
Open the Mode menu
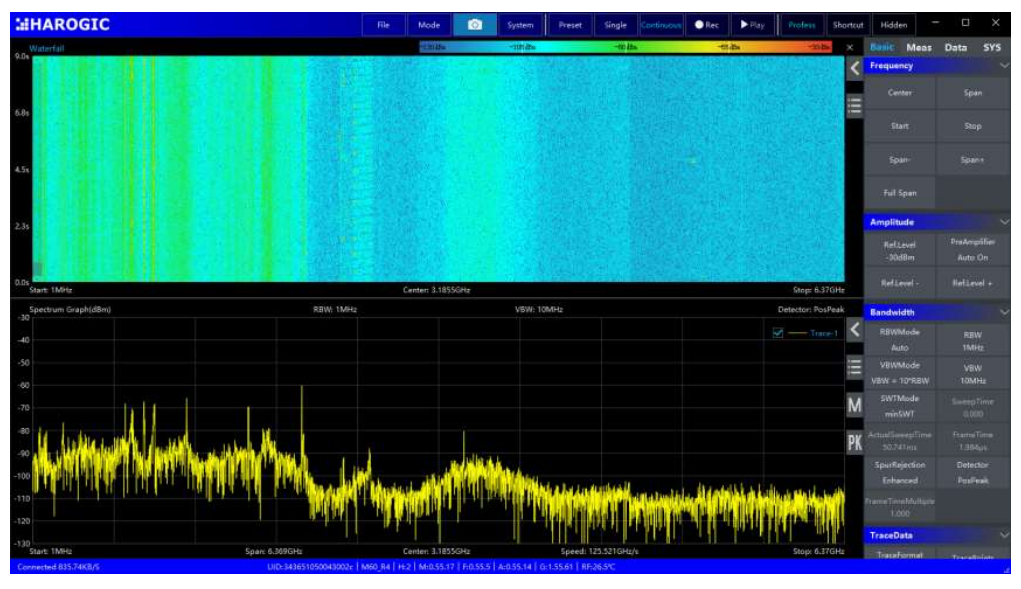(429, 25)
